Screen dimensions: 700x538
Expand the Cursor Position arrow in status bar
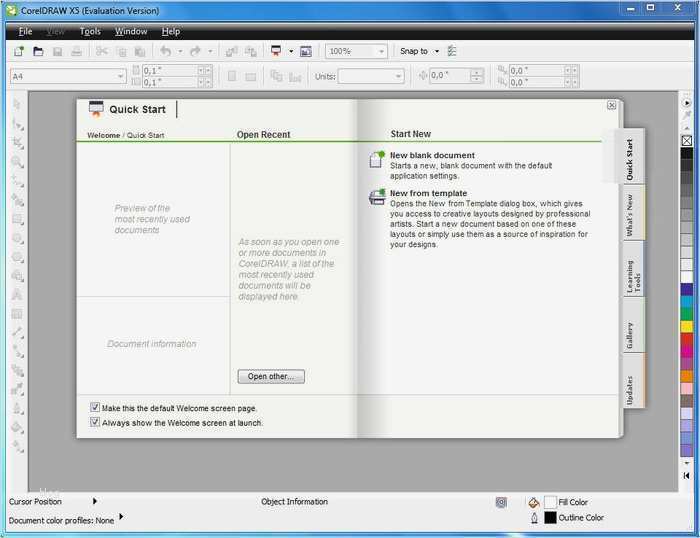[95, 501]
